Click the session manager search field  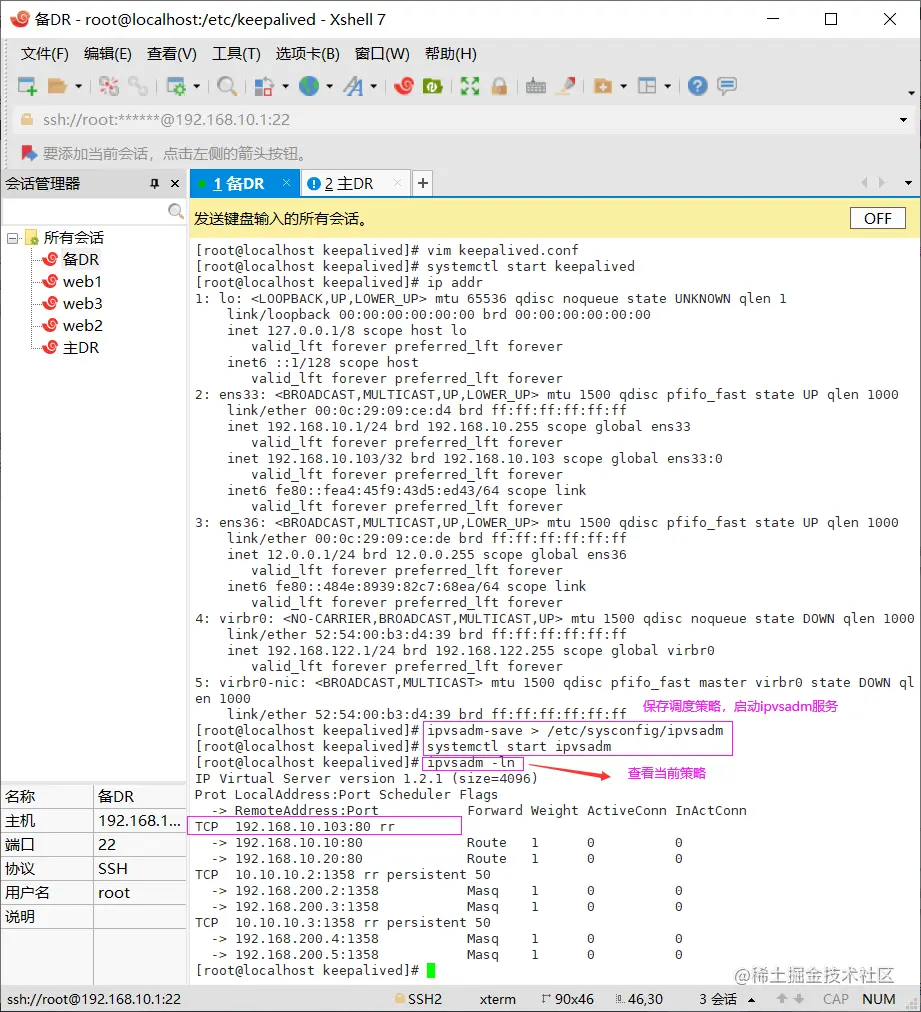click(85, 211)
